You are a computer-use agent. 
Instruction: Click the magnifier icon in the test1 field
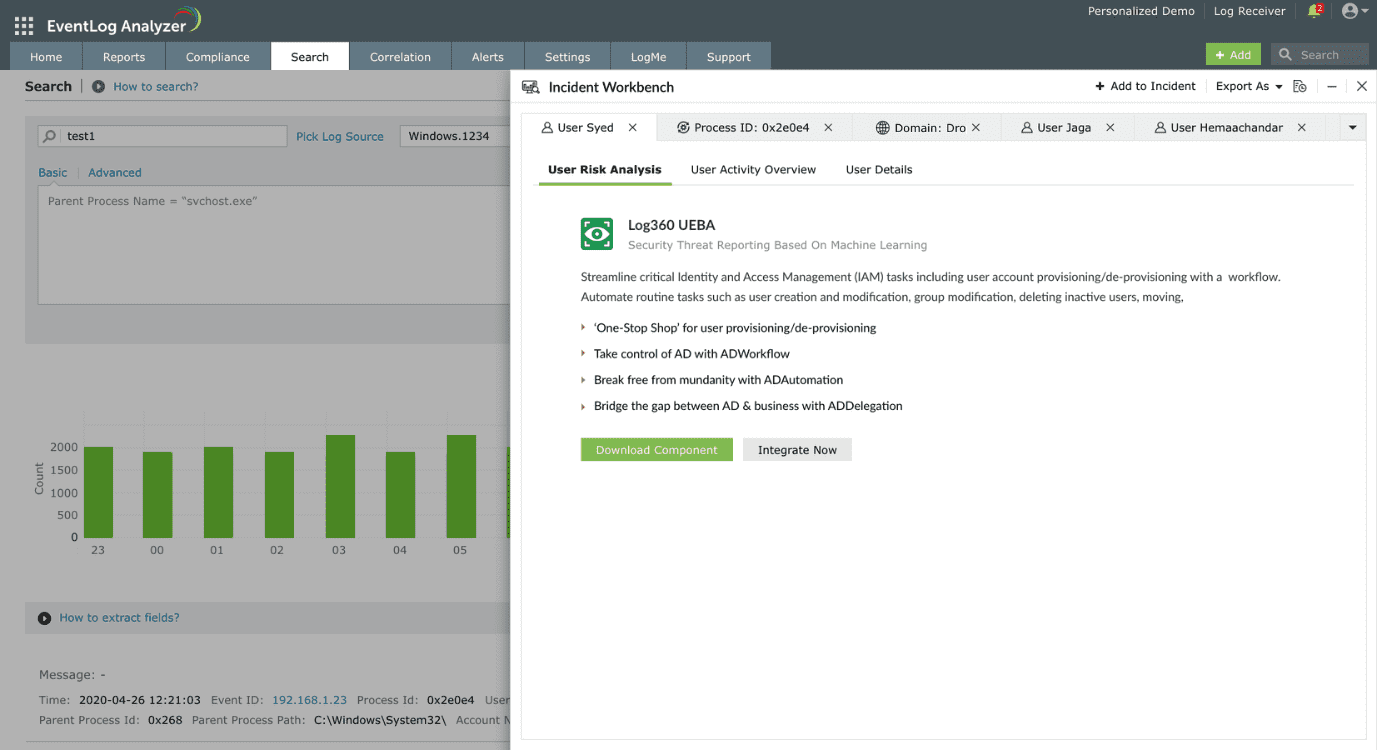click(50, 136)
